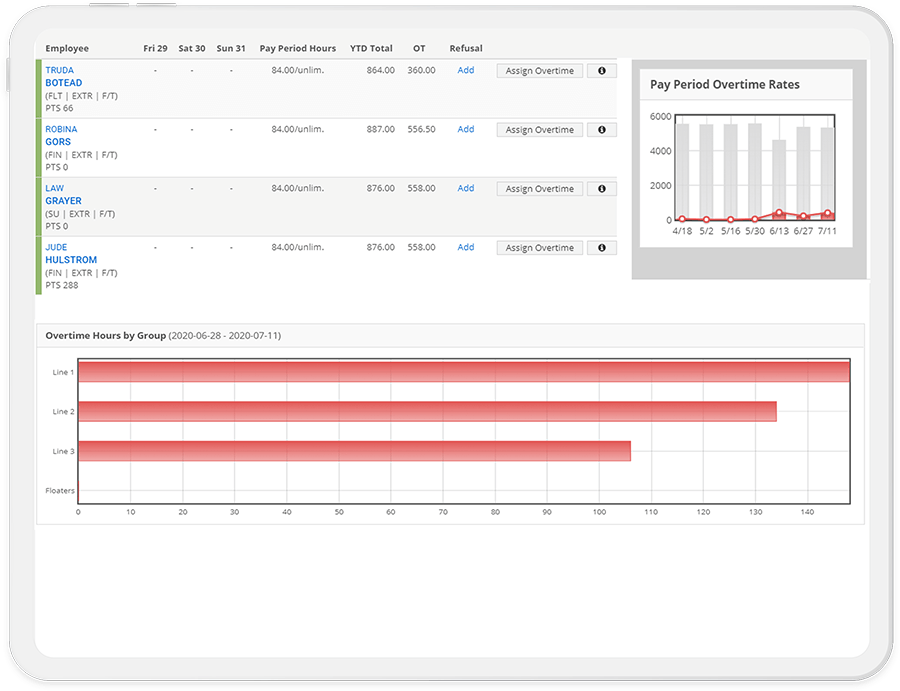
Task: Assign overtime to Law Grayer
Action: [x=540, y=189]
